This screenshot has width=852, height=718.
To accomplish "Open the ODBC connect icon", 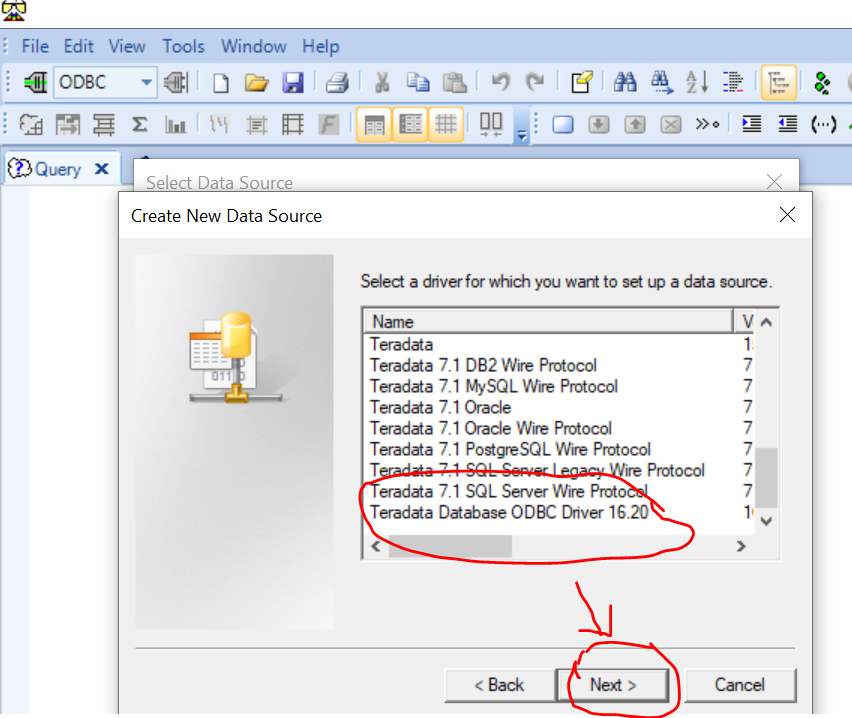I will pos(33,82).
